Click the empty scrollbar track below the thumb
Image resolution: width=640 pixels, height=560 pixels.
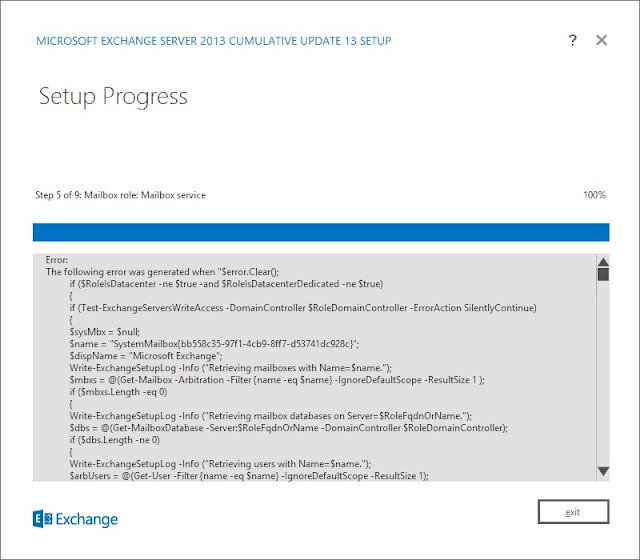(x=603, y=373)
